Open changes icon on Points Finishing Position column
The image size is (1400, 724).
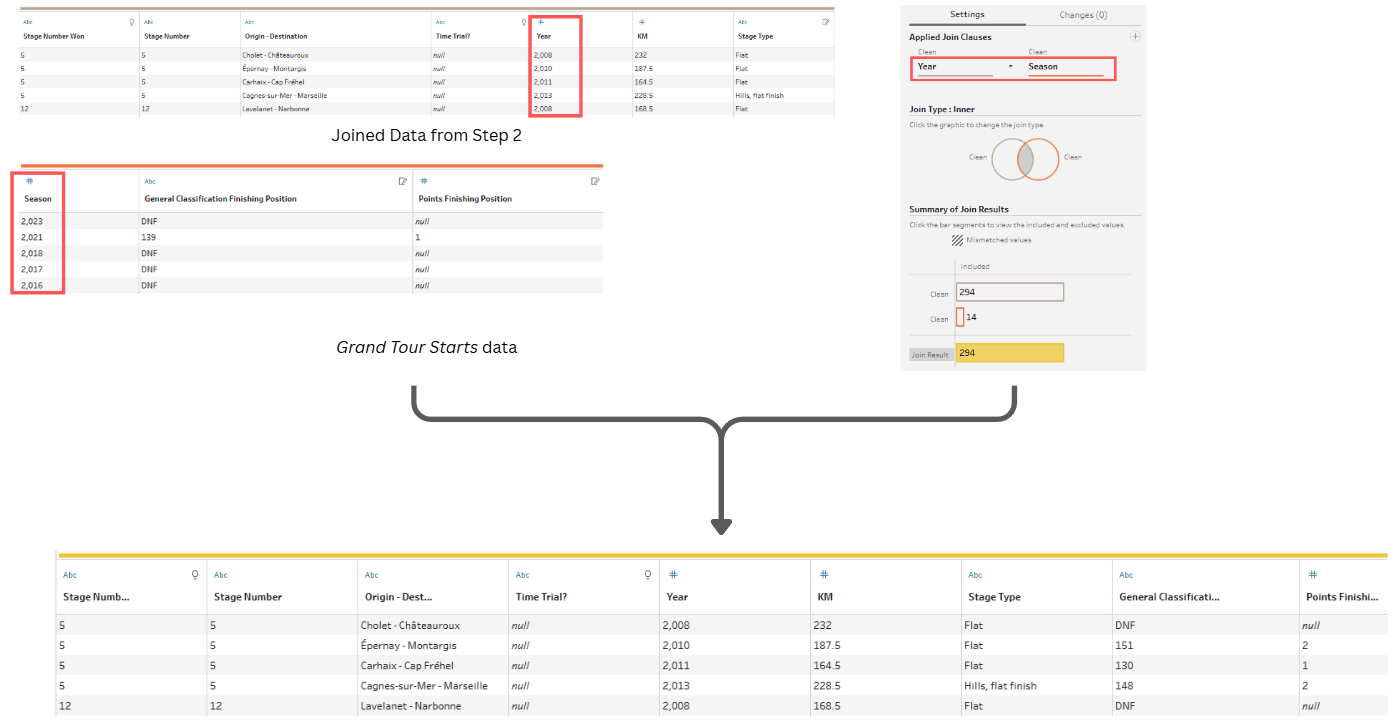point(595,181)
